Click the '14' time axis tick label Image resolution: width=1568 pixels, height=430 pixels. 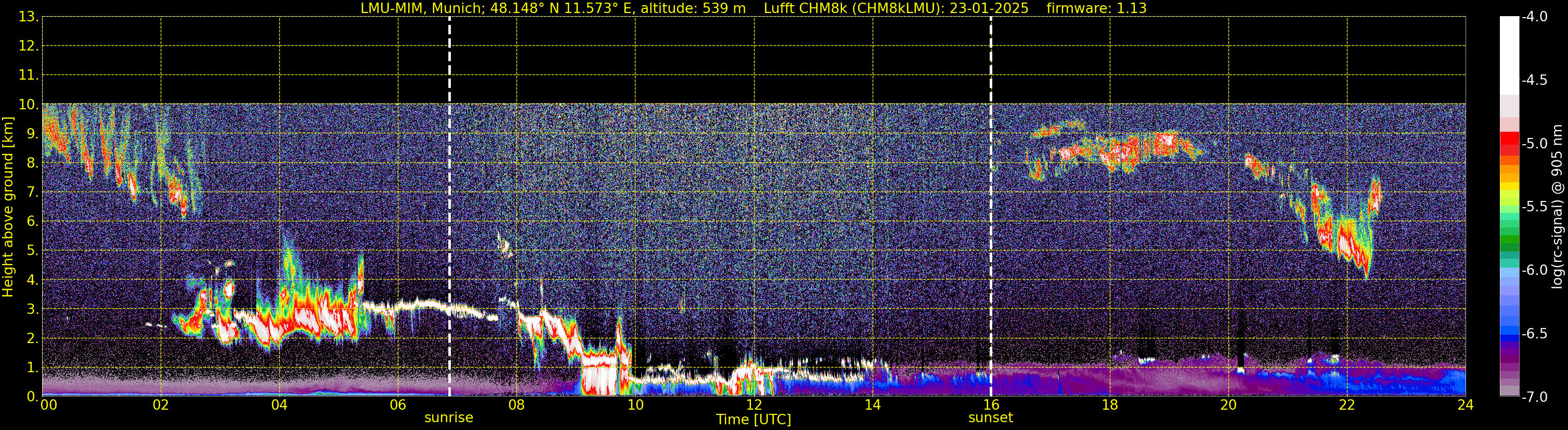point(873,405)
